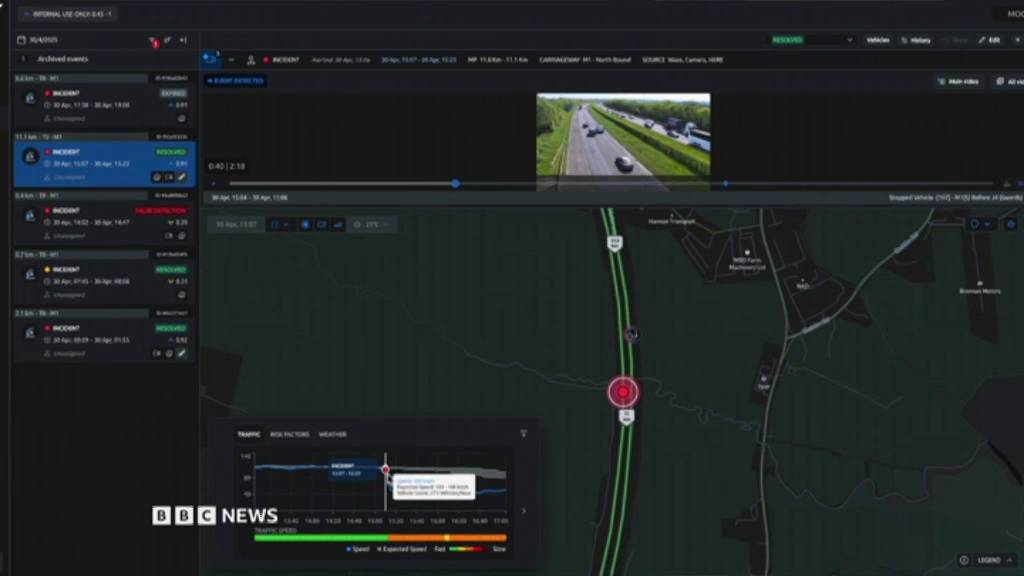Toggle the Expected Speed series in legend
Viewport: 1024px width, 576px height.
pyautogui.click(x=402, y=549)
